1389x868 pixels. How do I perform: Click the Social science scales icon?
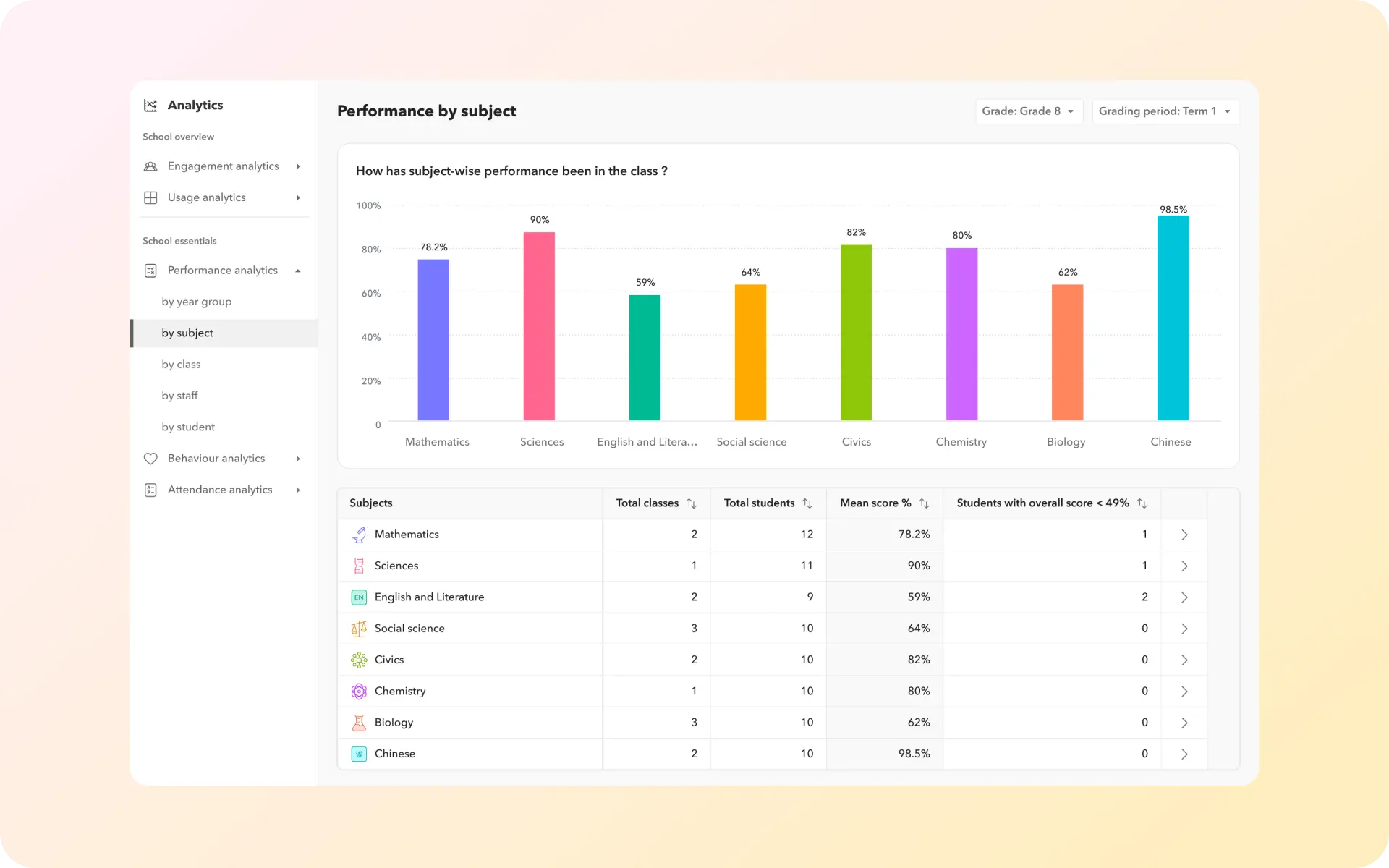click(359, 629)
